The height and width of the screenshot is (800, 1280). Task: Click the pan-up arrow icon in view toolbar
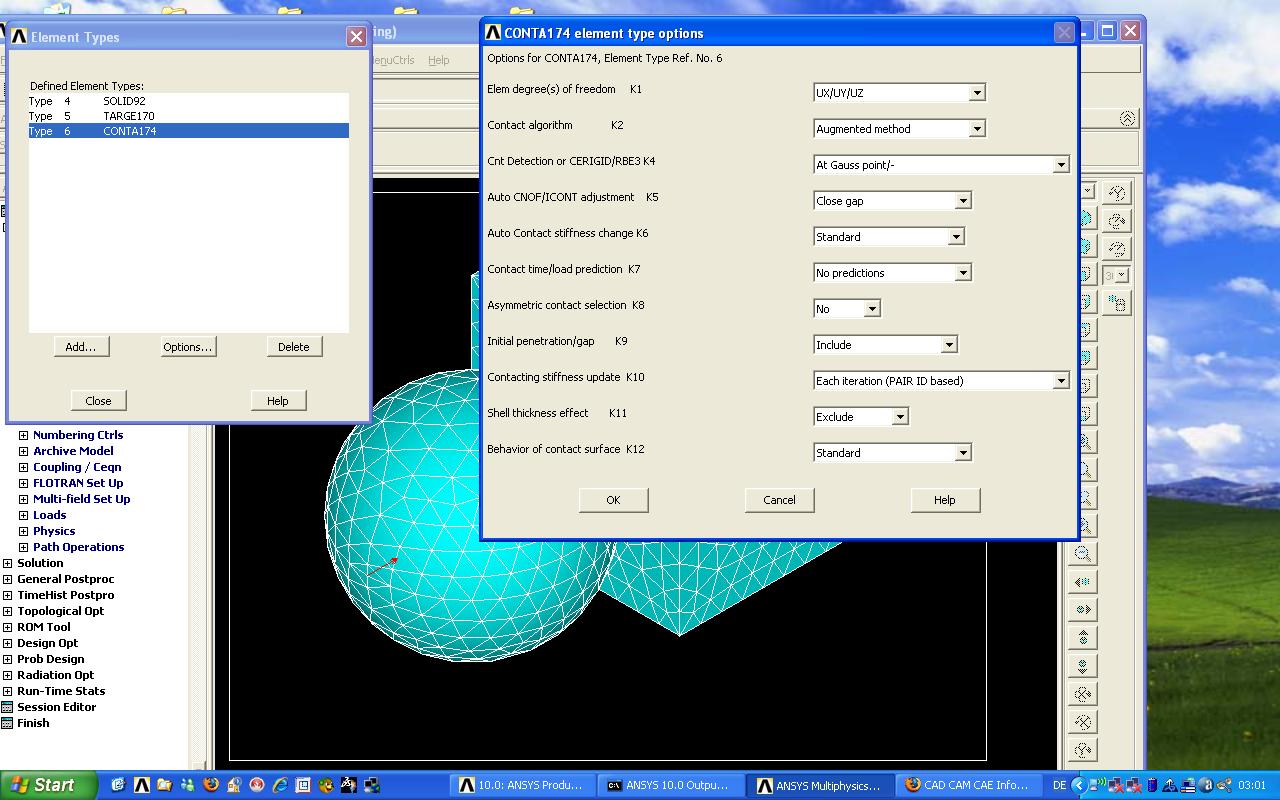point(1083,637)
